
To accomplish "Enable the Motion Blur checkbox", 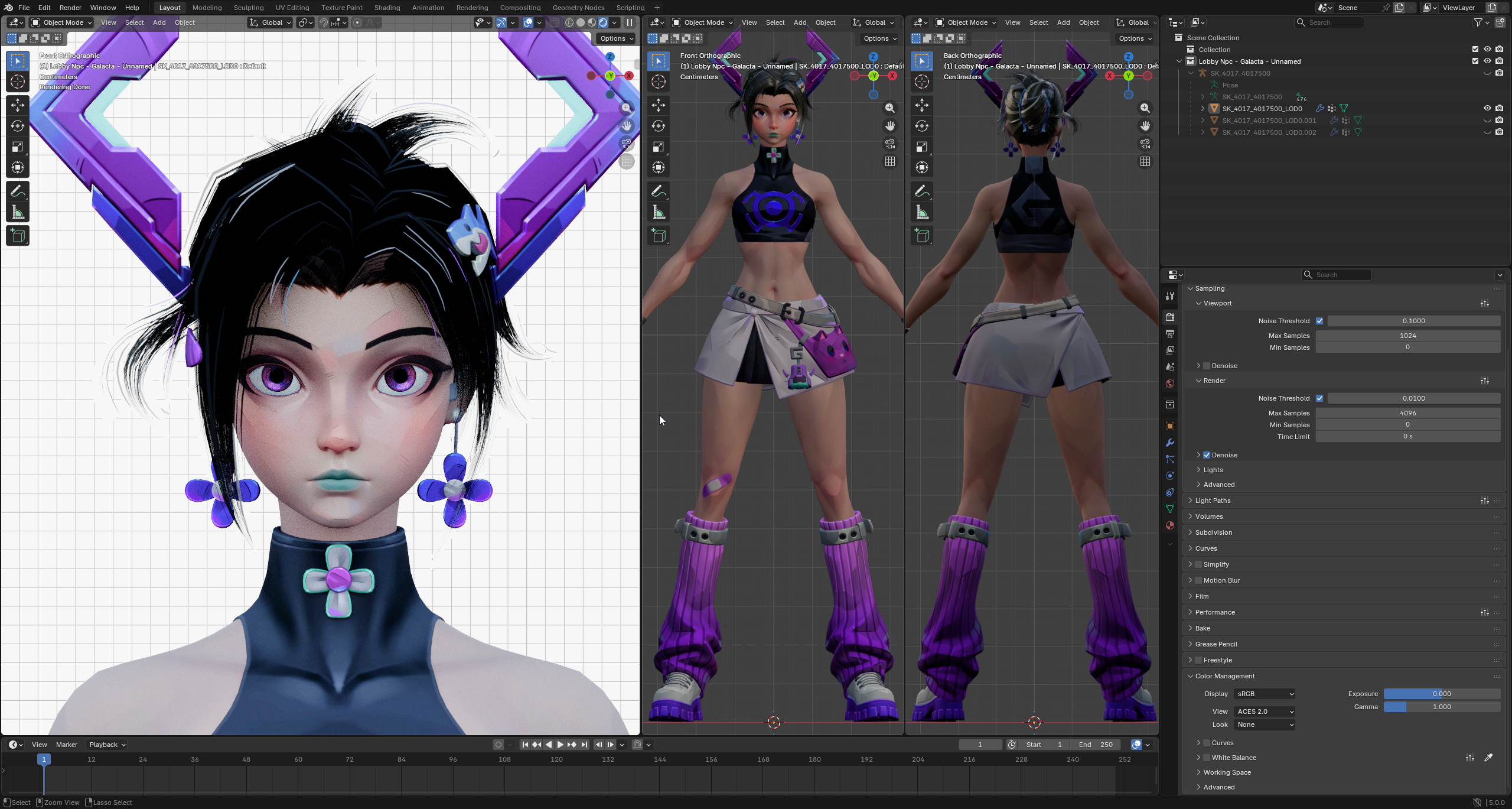I will [x=1198, y=580].
